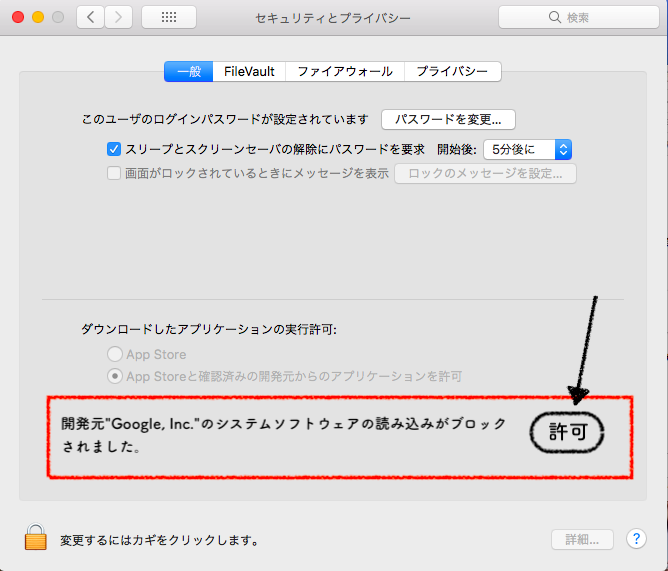
Task: Click the 検索 search field
Action: (x=578, y=17)
